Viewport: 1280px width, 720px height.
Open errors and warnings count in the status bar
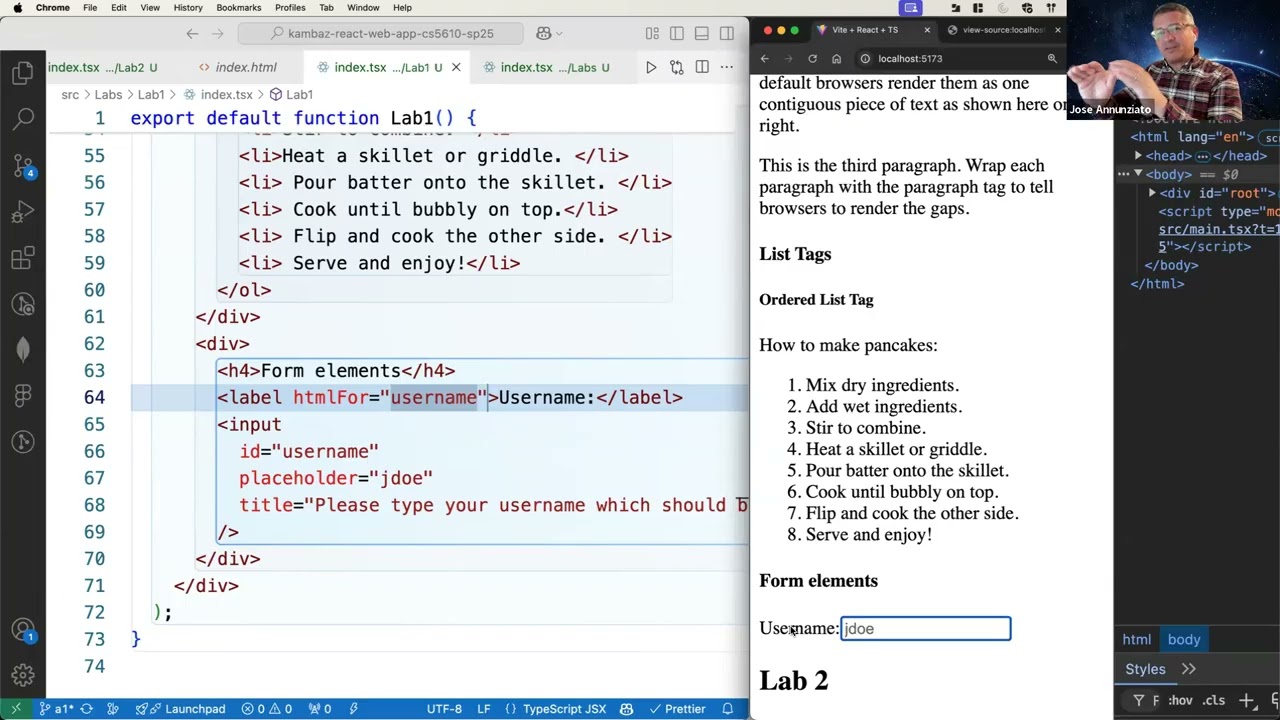[266, 709]
